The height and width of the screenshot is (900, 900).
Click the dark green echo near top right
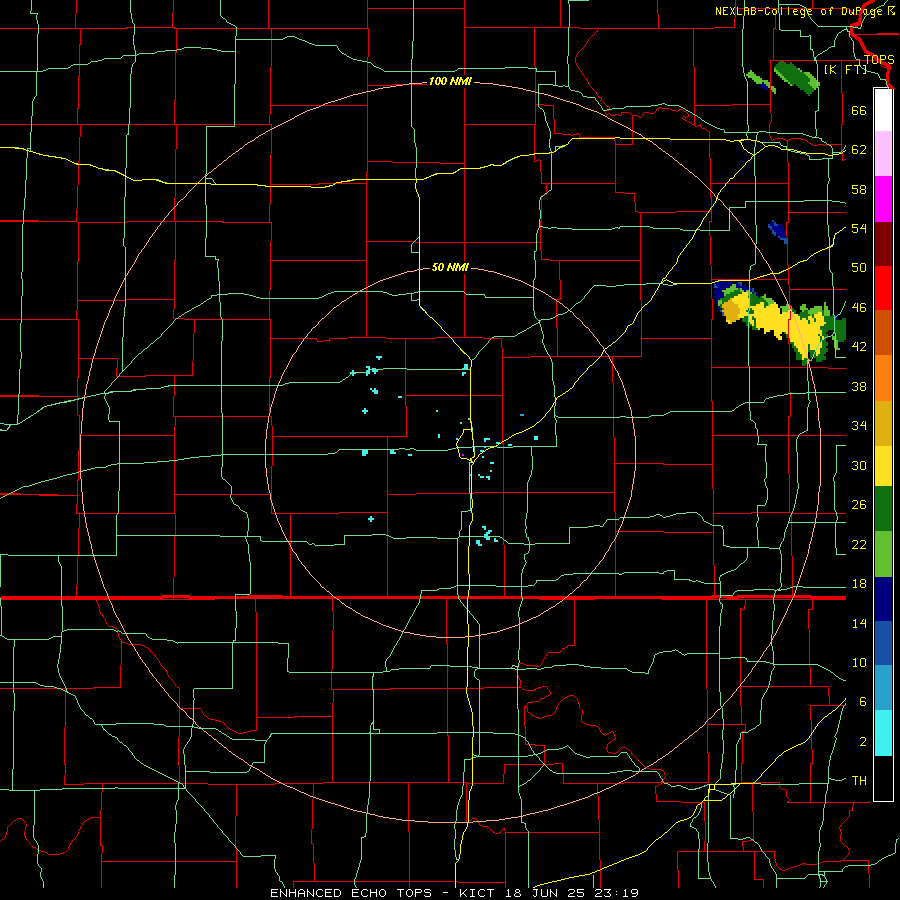[x=797, y=77]
